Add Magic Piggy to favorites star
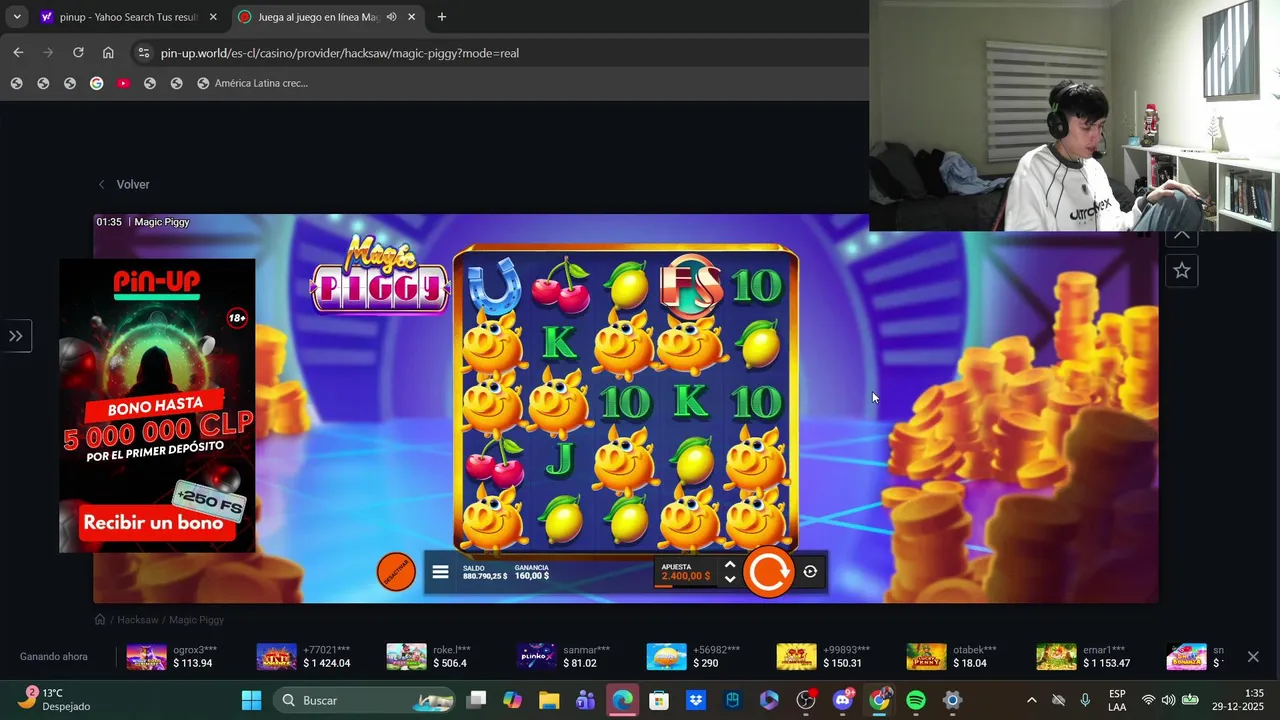Image resolution: width=1280 pixels, height=720 pixels. pyautogui.click(x=1182, y=271)
